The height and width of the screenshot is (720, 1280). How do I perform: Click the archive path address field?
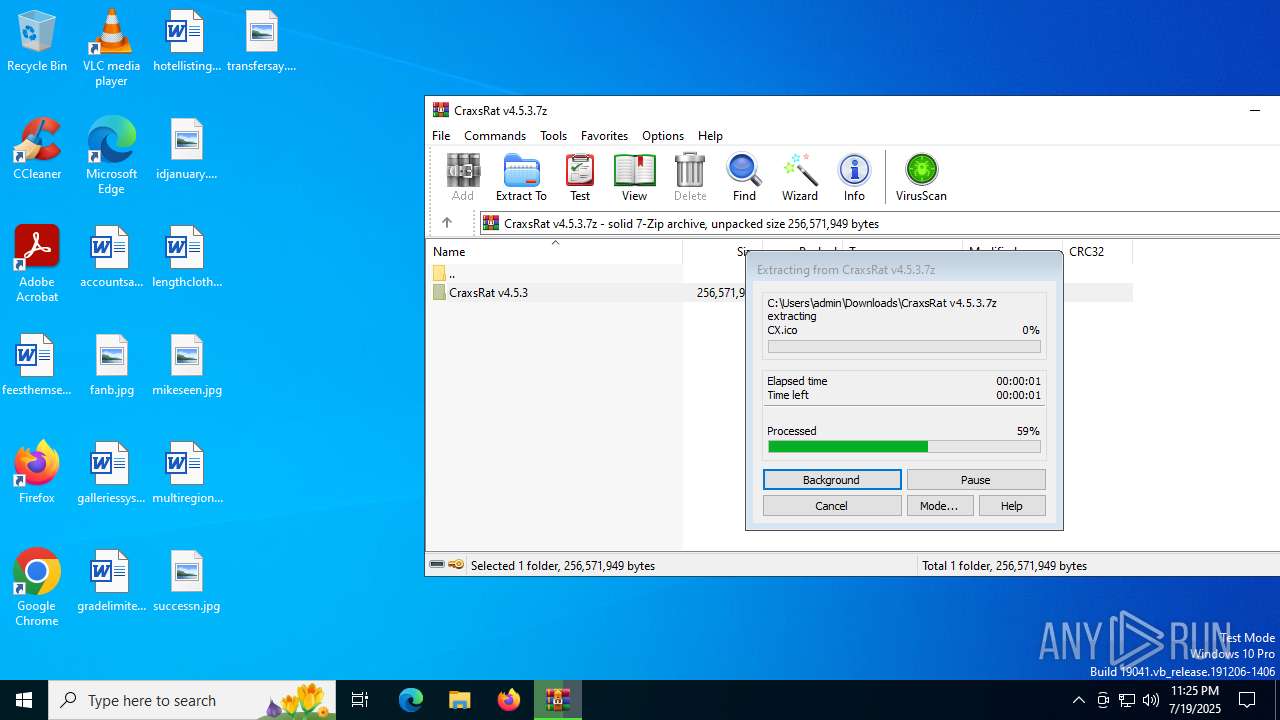(x=880, y=223)
